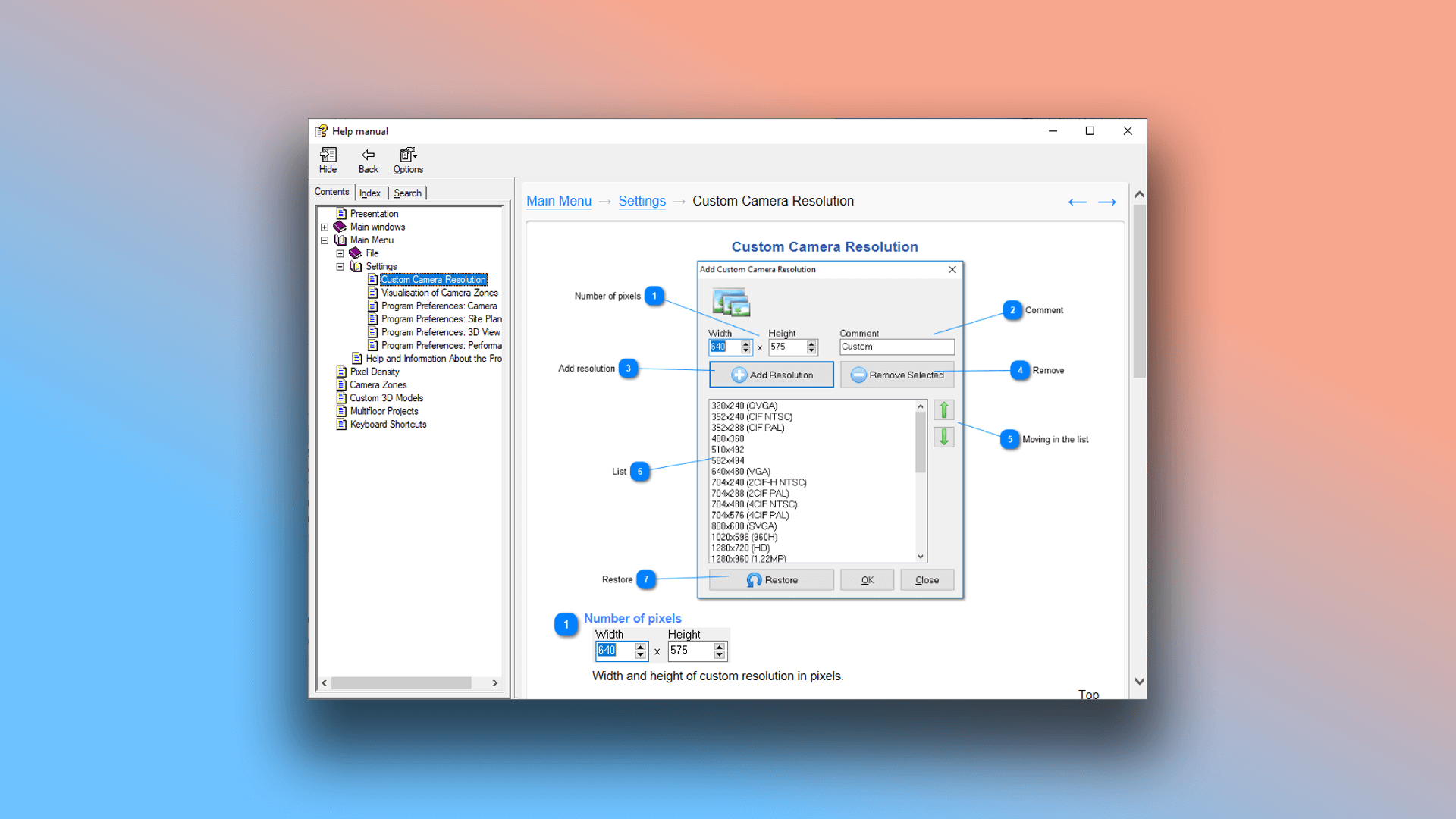Select the Keyboard Shortcuts topic
The height and width of the screenshot is (819, 1456).
(x=388, y=424)
